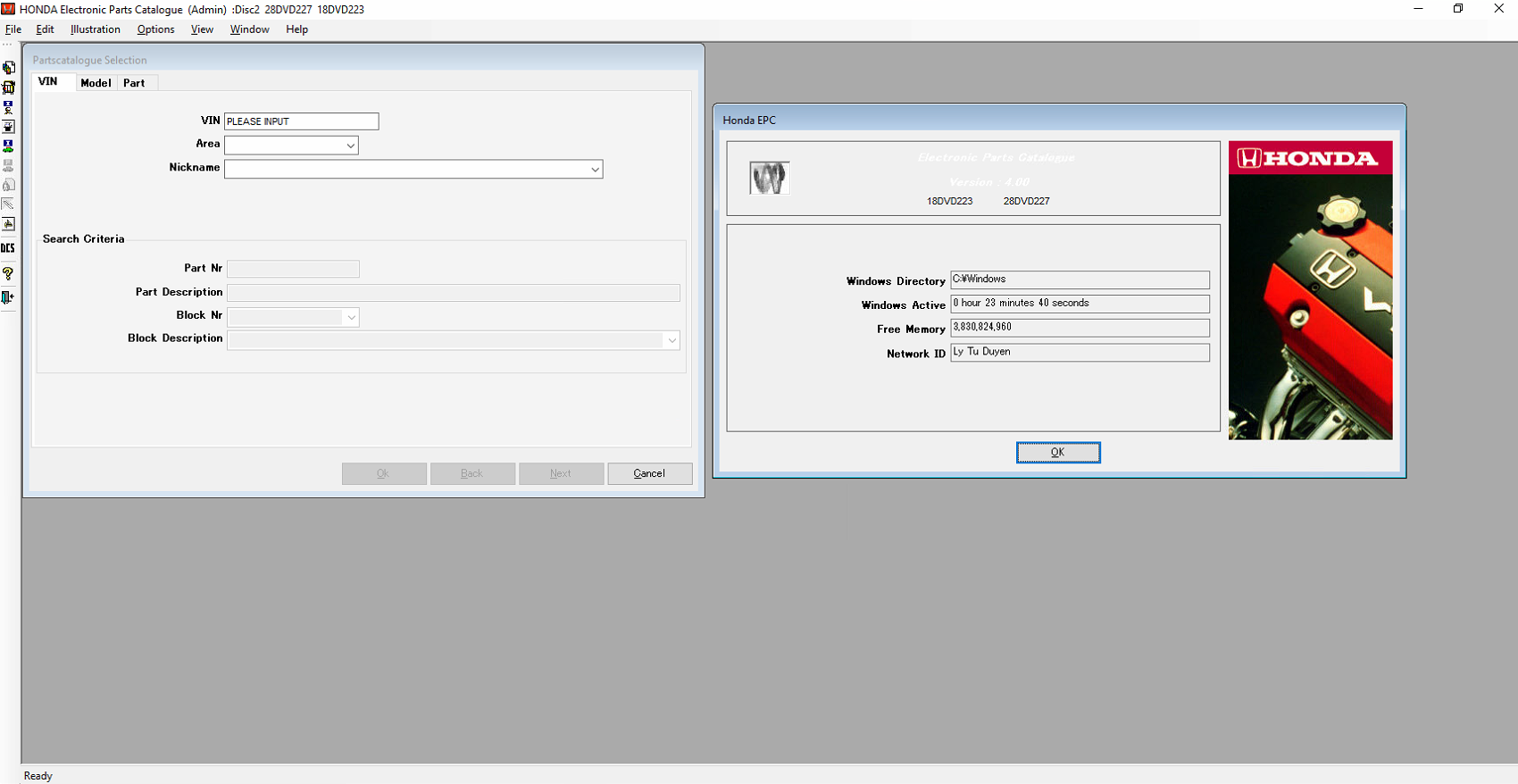The height and width of the screenshot is (784, 1518).
Task: Open the Illustration menu
Action: [95, 29]
